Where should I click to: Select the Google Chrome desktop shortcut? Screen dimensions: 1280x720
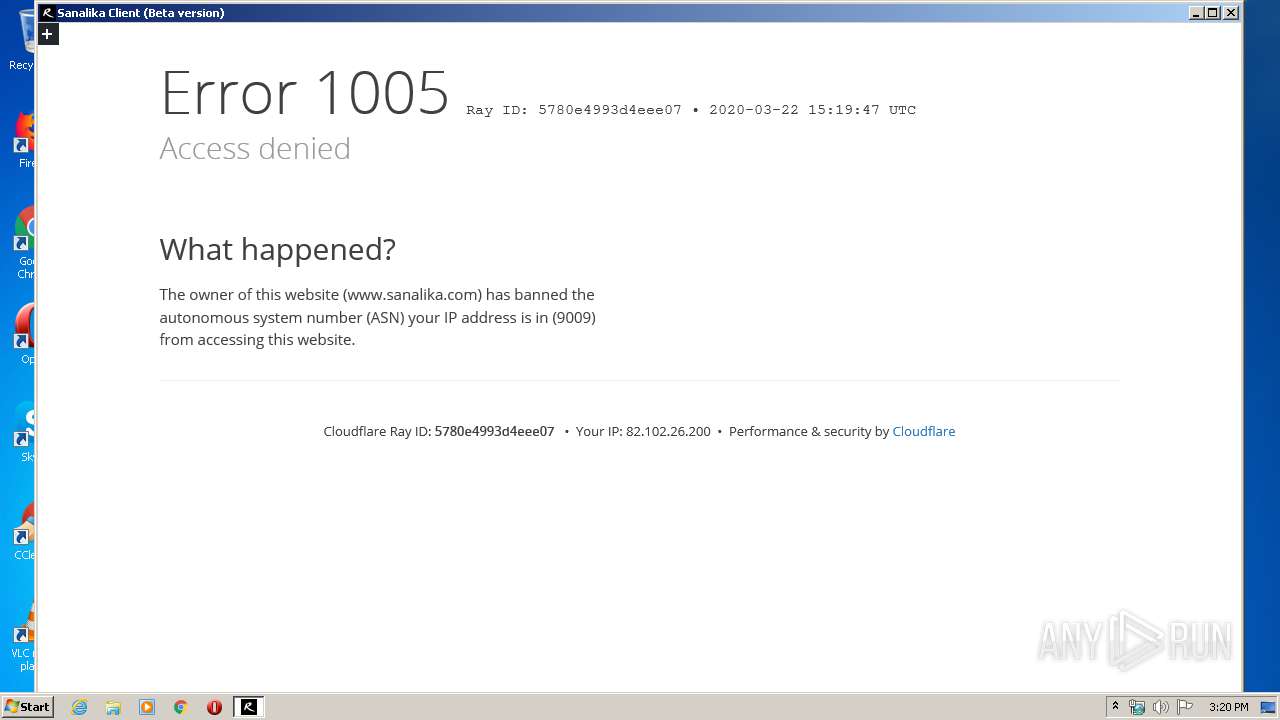point(22,243)
